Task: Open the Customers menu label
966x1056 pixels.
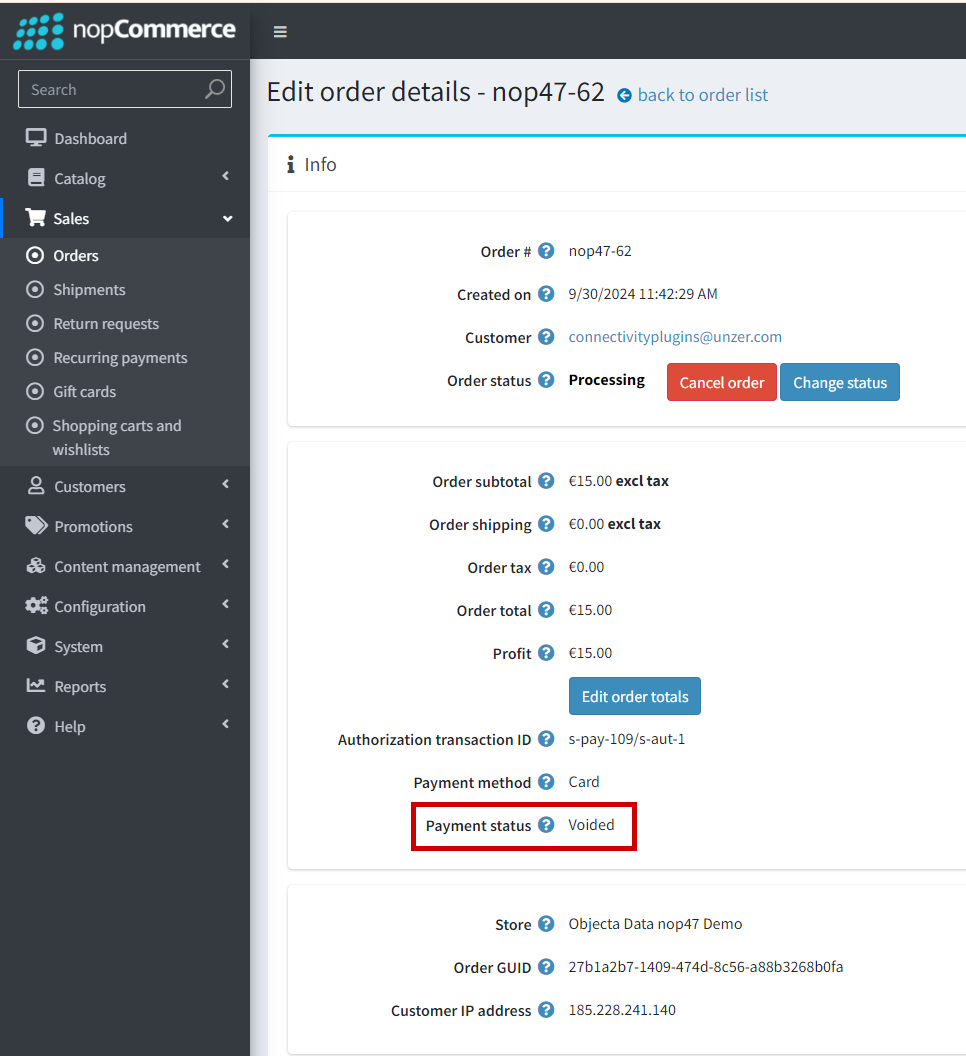Action: pyautogui.click(x=90, y=487)
